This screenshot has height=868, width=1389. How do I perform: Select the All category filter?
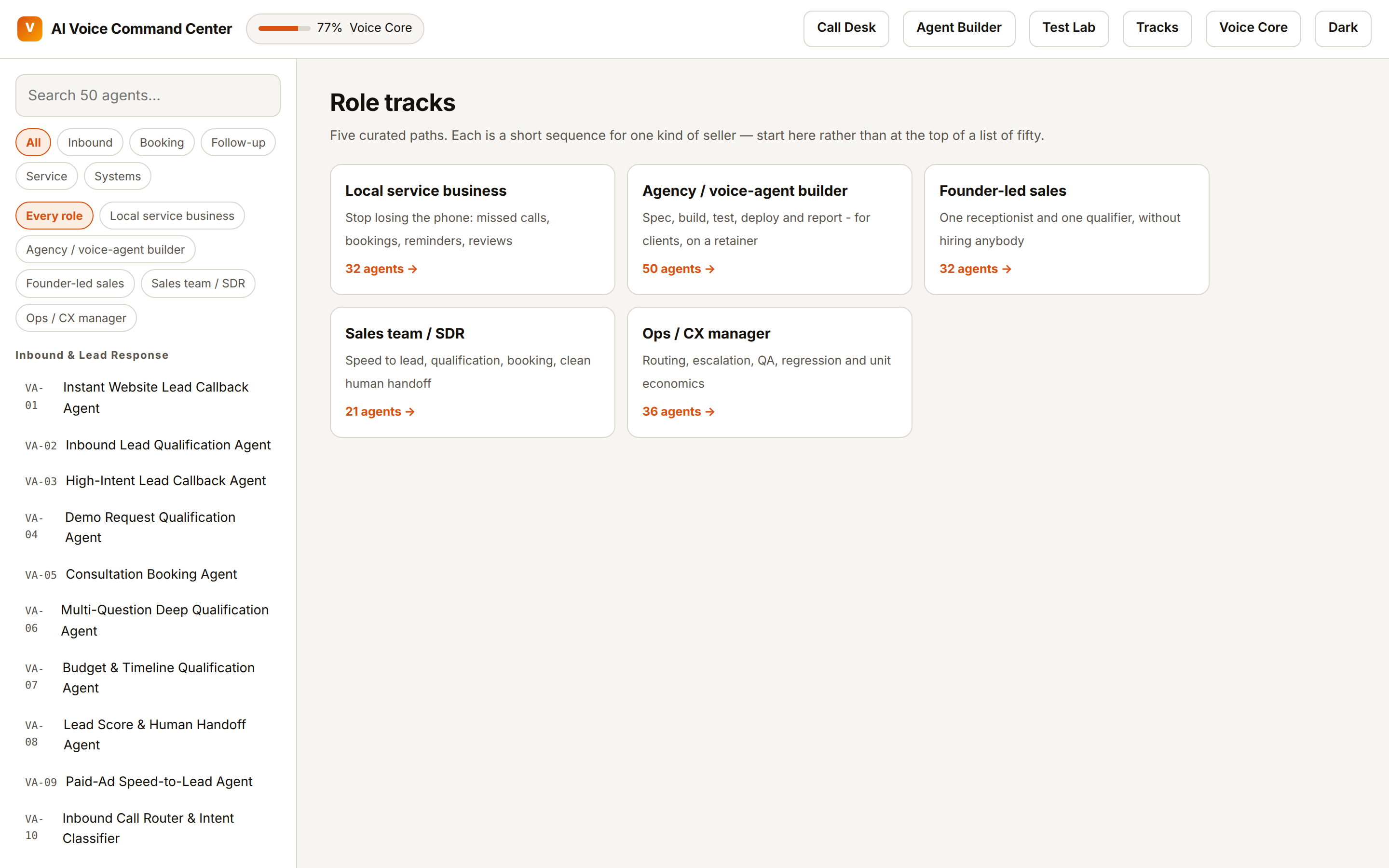click(x=33, y=142)
